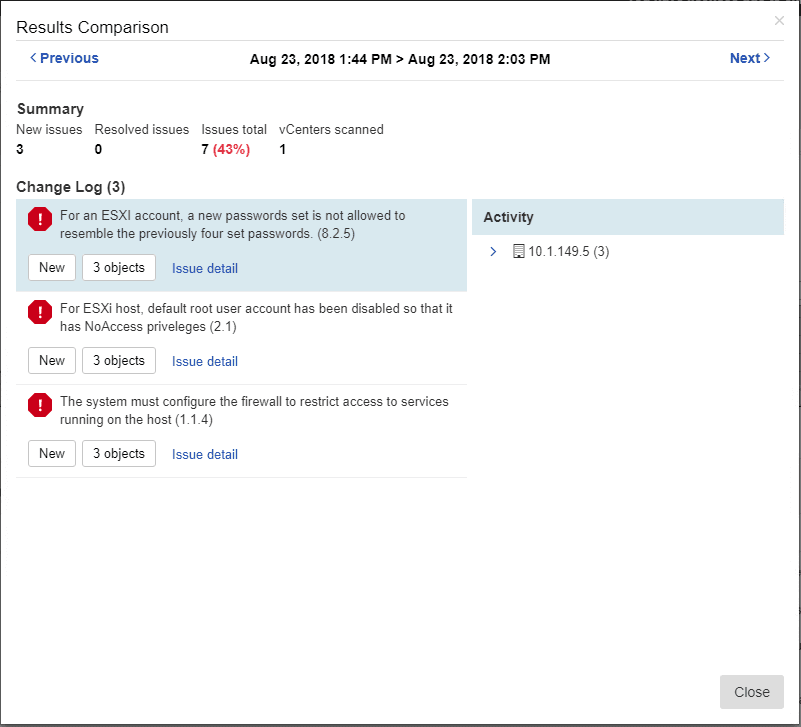Show 3 objects for root account issue

[119, 361]
